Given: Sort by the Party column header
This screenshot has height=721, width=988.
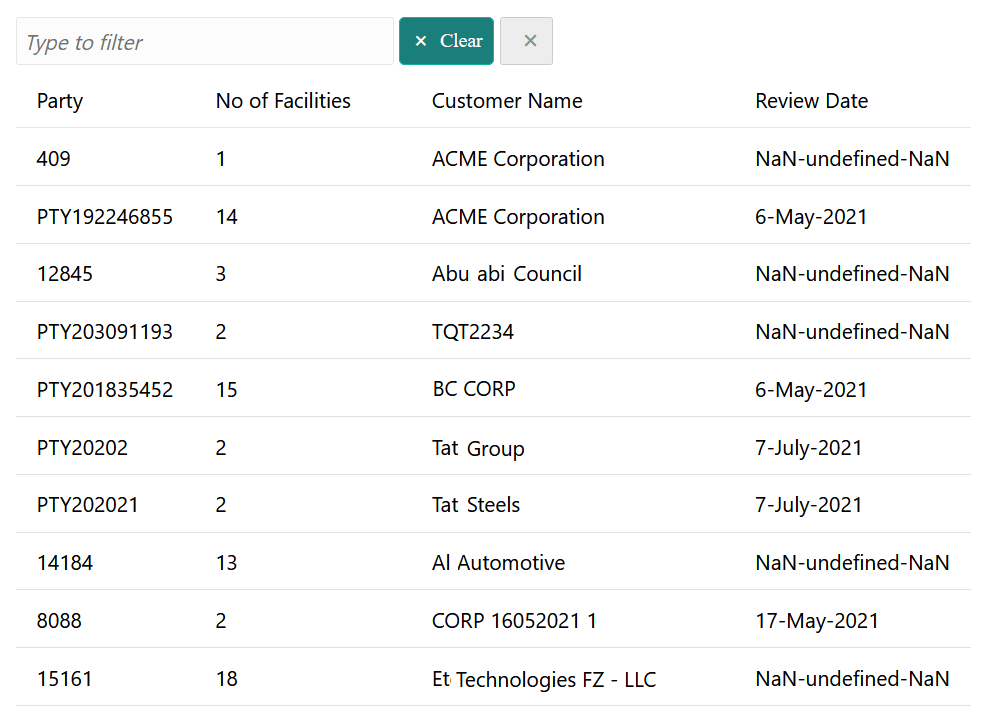Looking at the screenshot, I should (60, 101).
